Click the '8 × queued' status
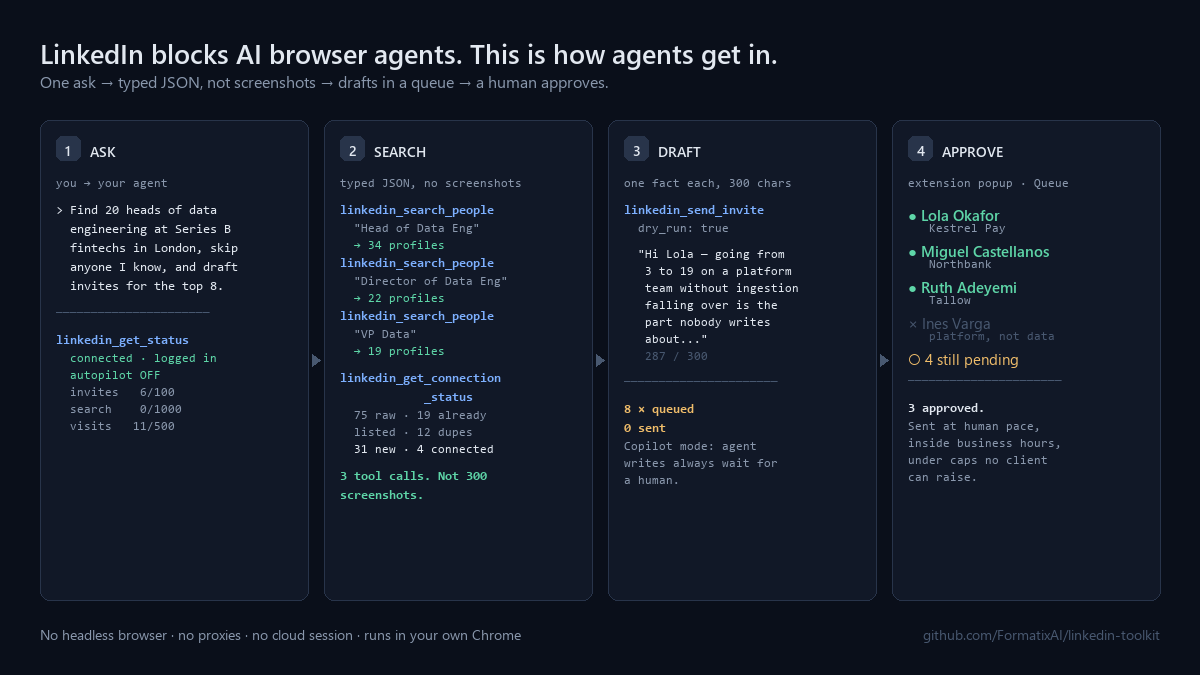The width and height of the screenshot is (1200, 675). click(659, 409)
